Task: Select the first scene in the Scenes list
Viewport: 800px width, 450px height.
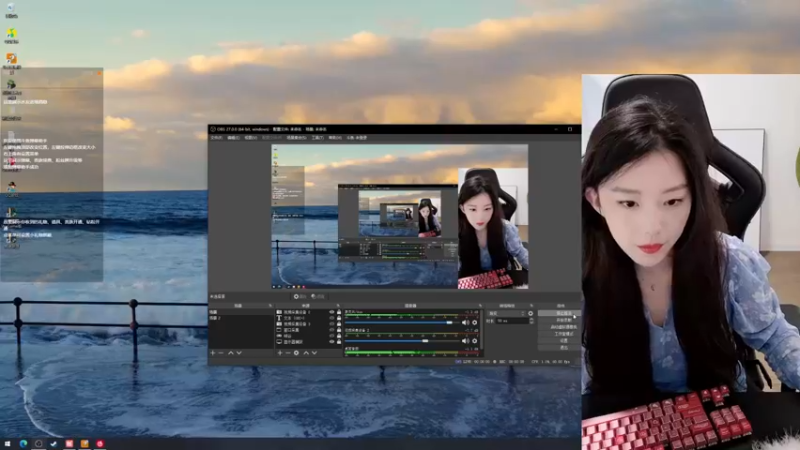Action: (241, 312)
